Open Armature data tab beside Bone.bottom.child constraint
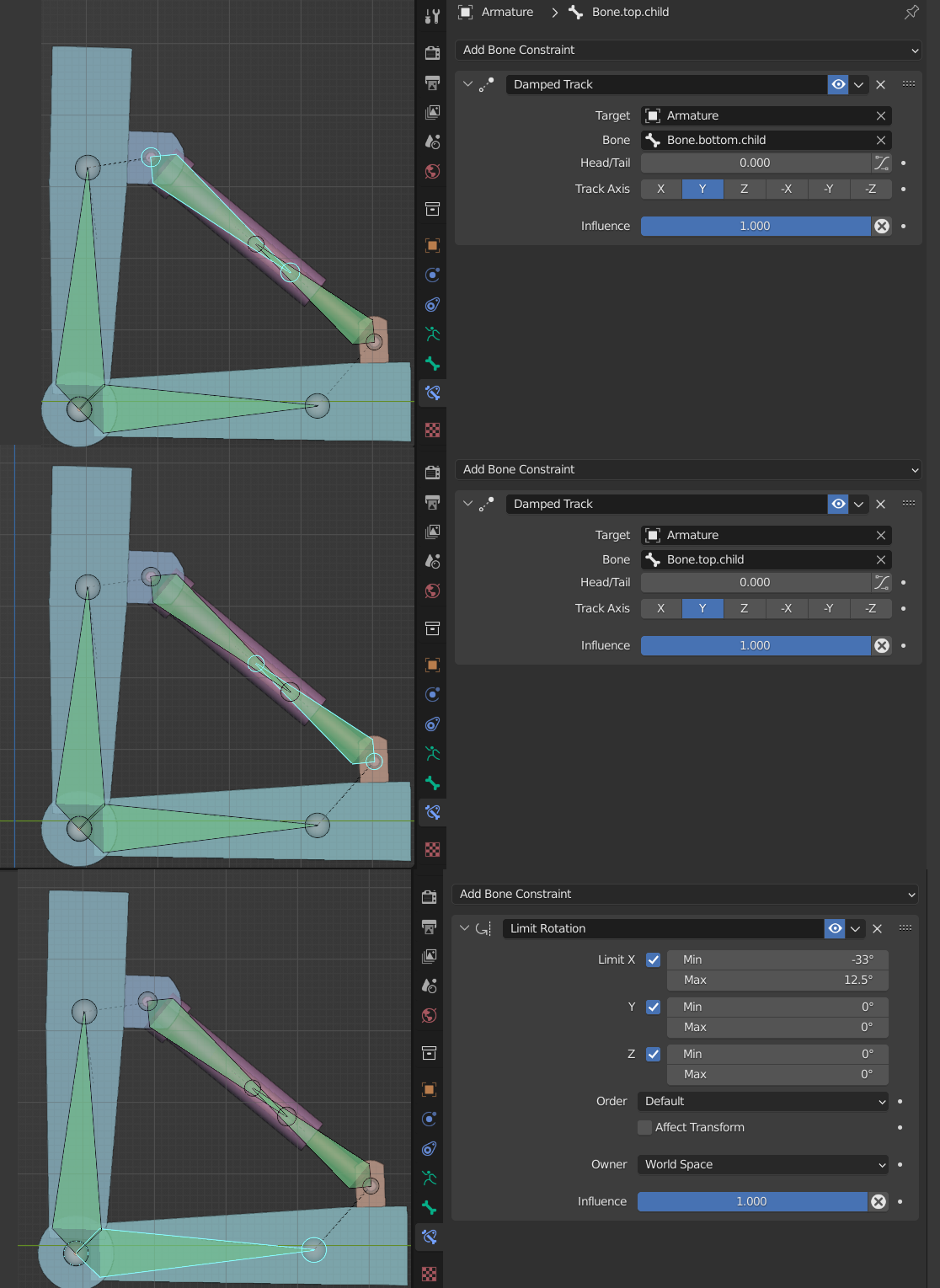 (x=432, y=334)
